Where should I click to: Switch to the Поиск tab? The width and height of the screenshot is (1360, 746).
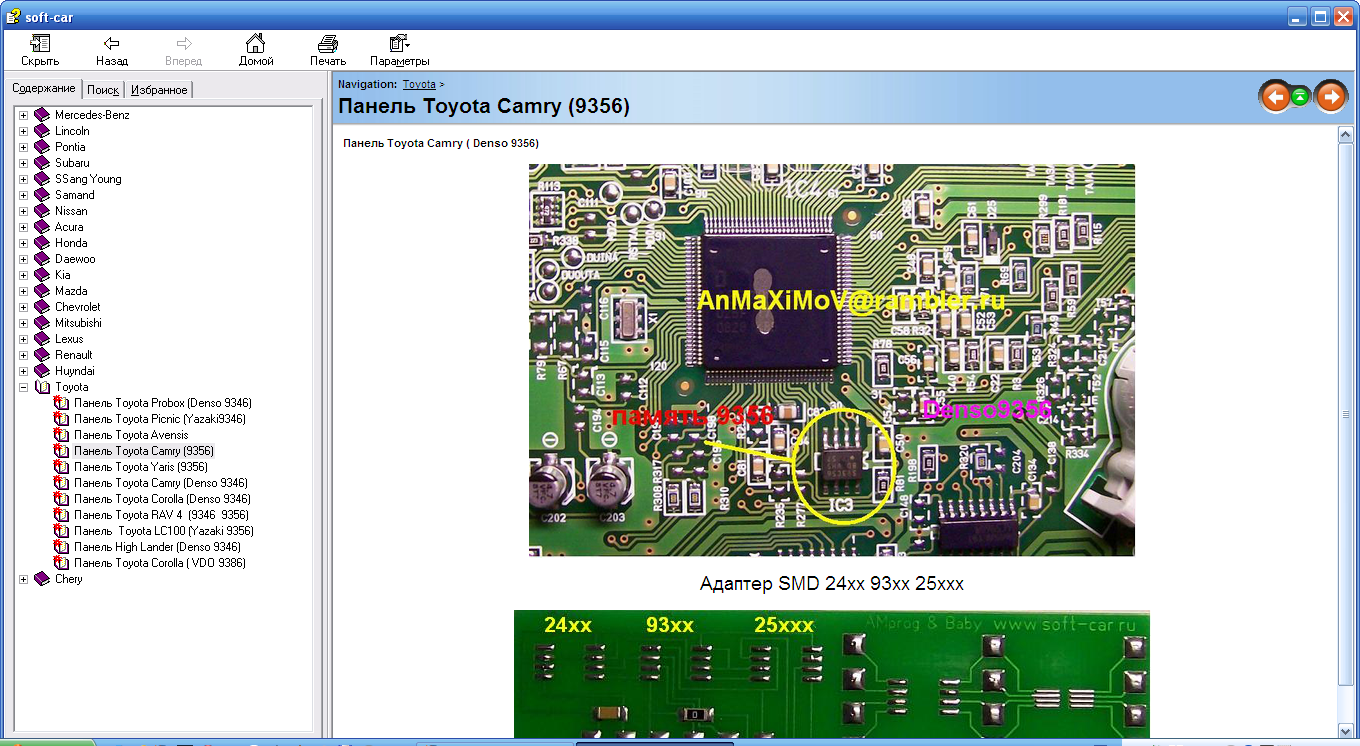tap(103, 90)
